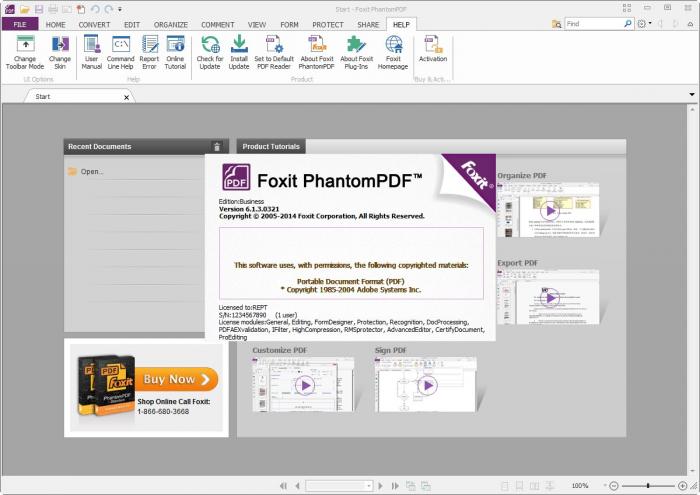This screenshot has height=495, width=700.
Task: Click the Save icon in quick access toolbar
Action: 39,9
